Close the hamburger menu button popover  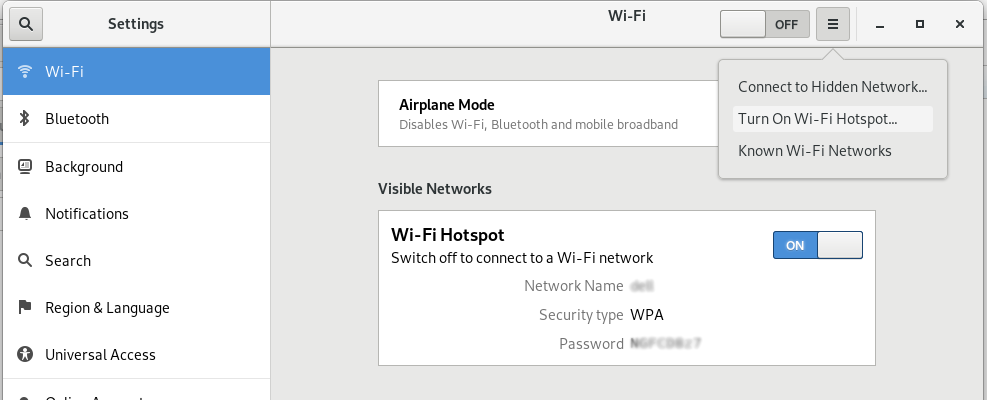tap(833, 24)
